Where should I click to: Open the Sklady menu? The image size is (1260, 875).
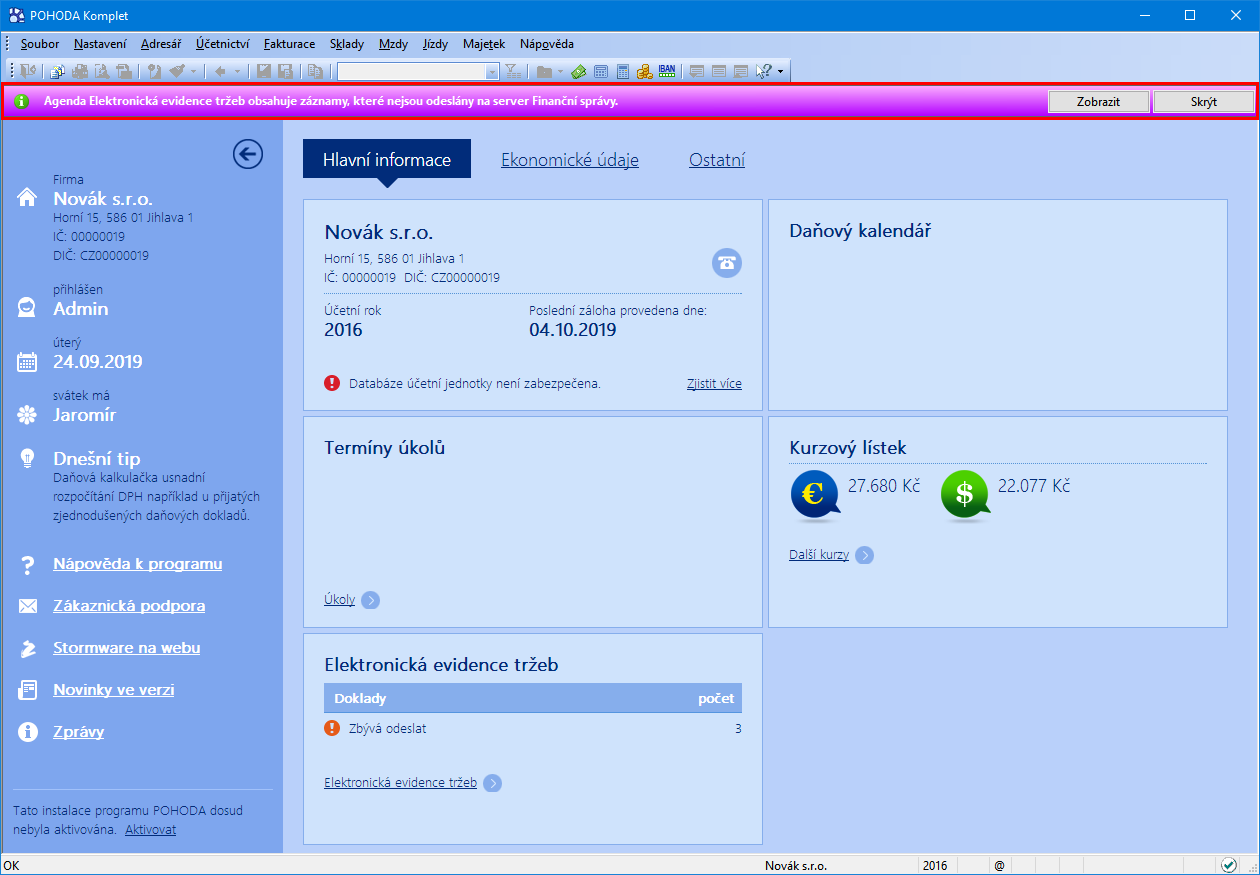pyautogui.click(x=347, y=44)
